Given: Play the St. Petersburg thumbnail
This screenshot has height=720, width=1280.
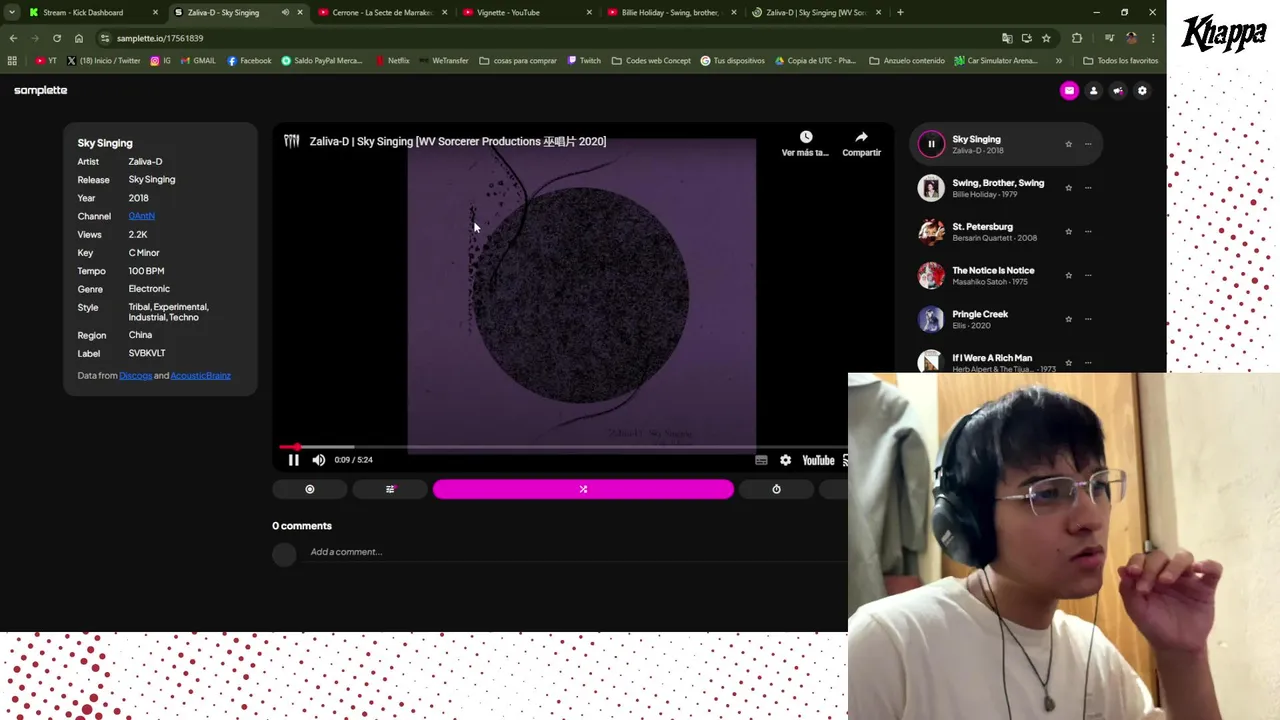Looking at the screenshot, I should point(931,231).
